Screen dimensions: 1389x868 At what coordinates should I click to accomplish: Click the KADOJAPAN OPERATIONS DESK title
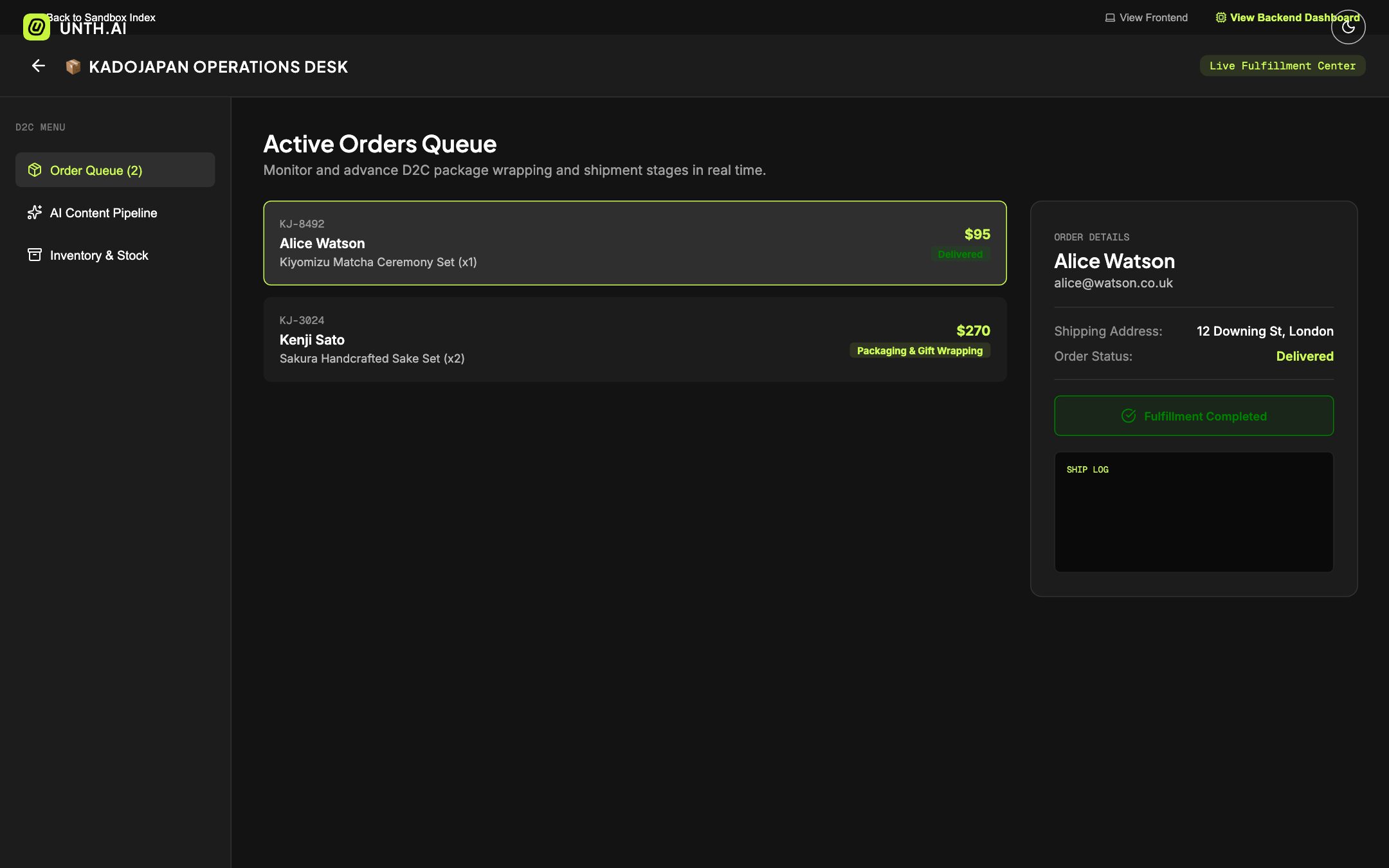(x=218, y=67)
